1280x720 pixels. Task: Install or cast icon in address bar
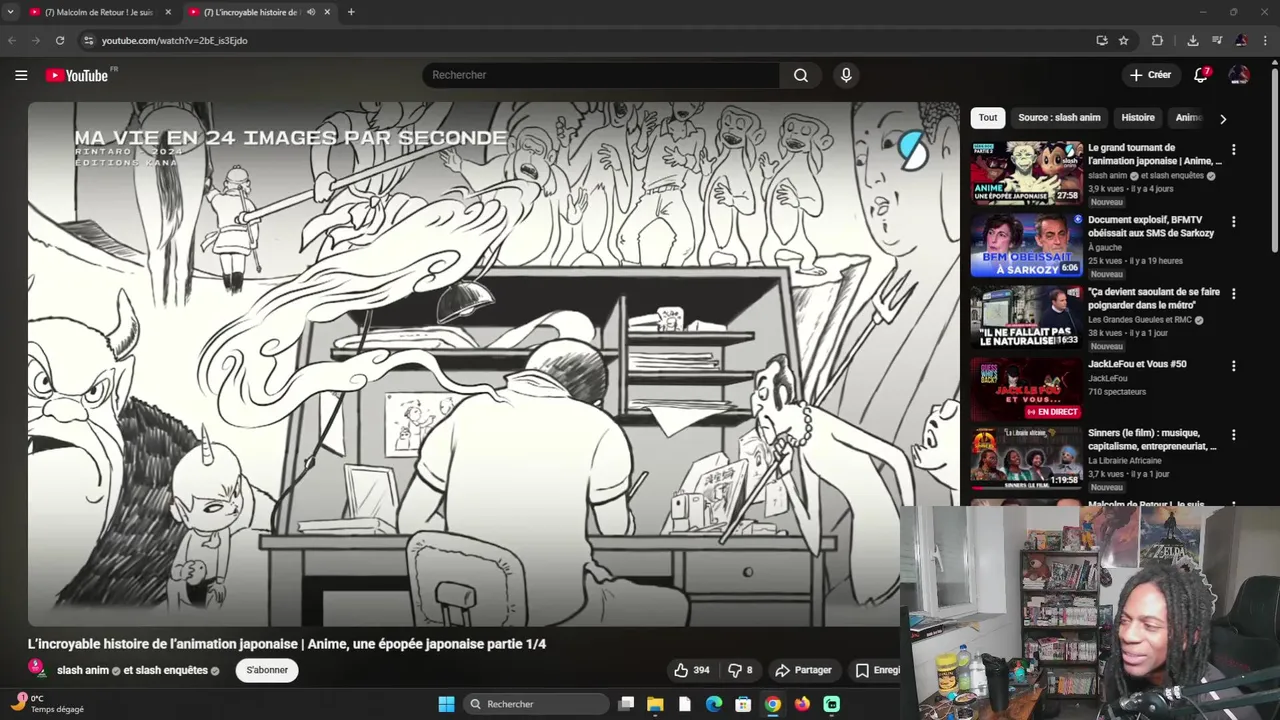pos(1102,40)
